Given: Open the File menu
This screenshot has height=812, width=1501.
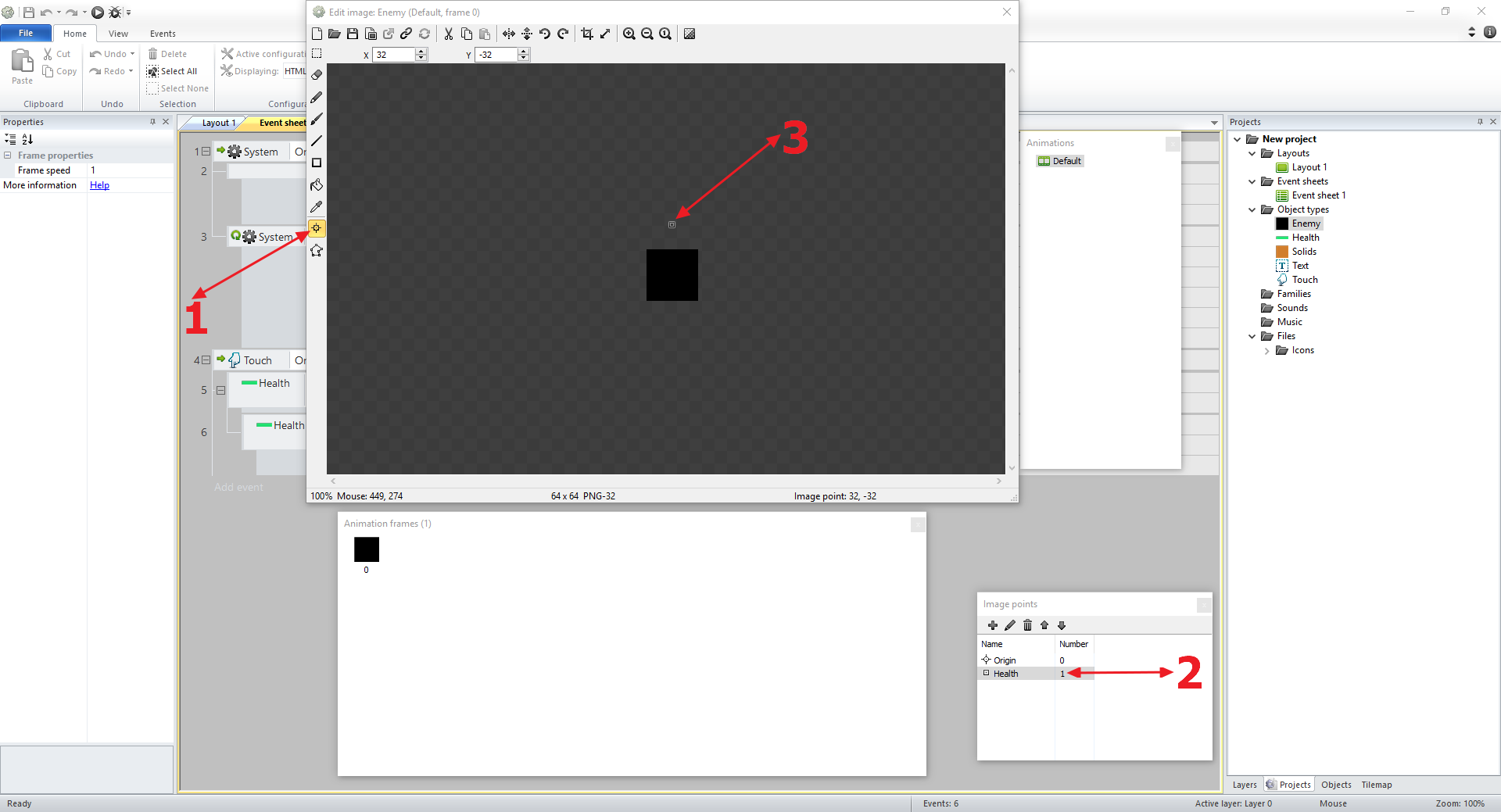Looking at the screenshot, I should 26,33.
